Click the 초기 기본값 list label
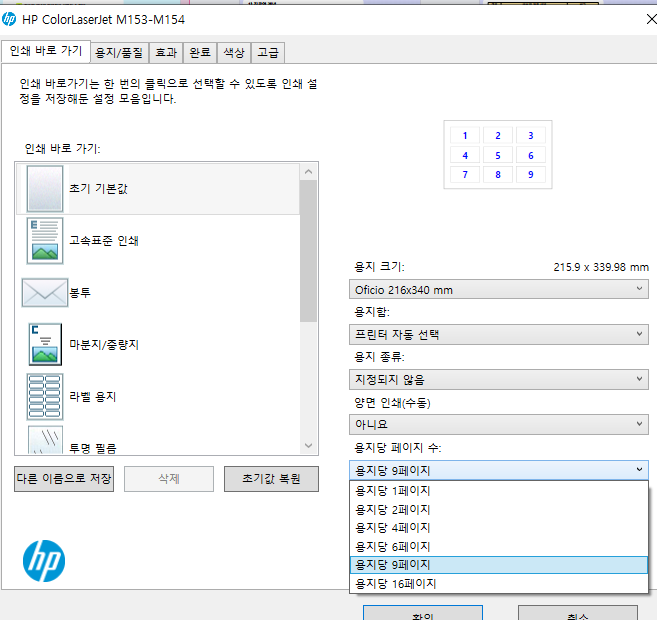The height and width of the screenshot is (620, 657). point(98,189)
